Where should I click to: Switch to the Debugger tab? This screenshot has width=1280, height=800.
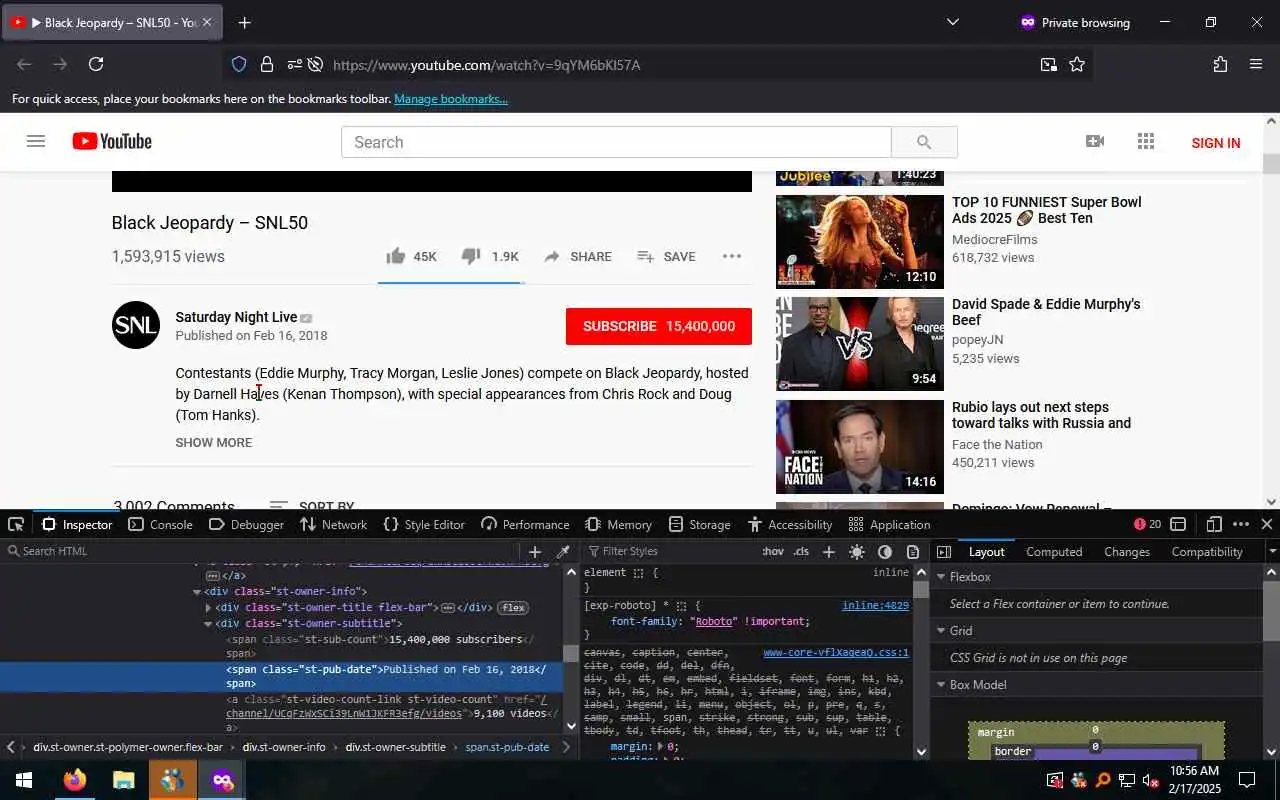click(246, 524)
